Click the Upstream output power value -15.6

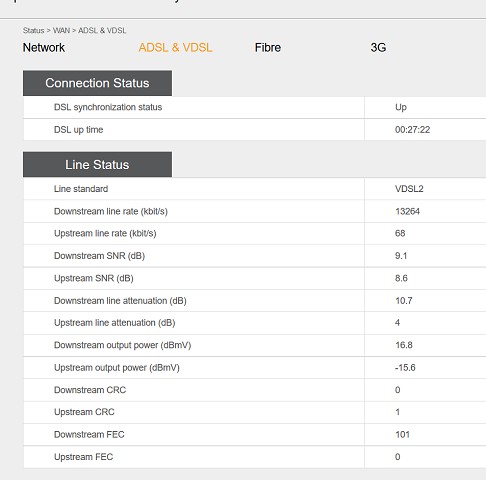coord(405,368)
